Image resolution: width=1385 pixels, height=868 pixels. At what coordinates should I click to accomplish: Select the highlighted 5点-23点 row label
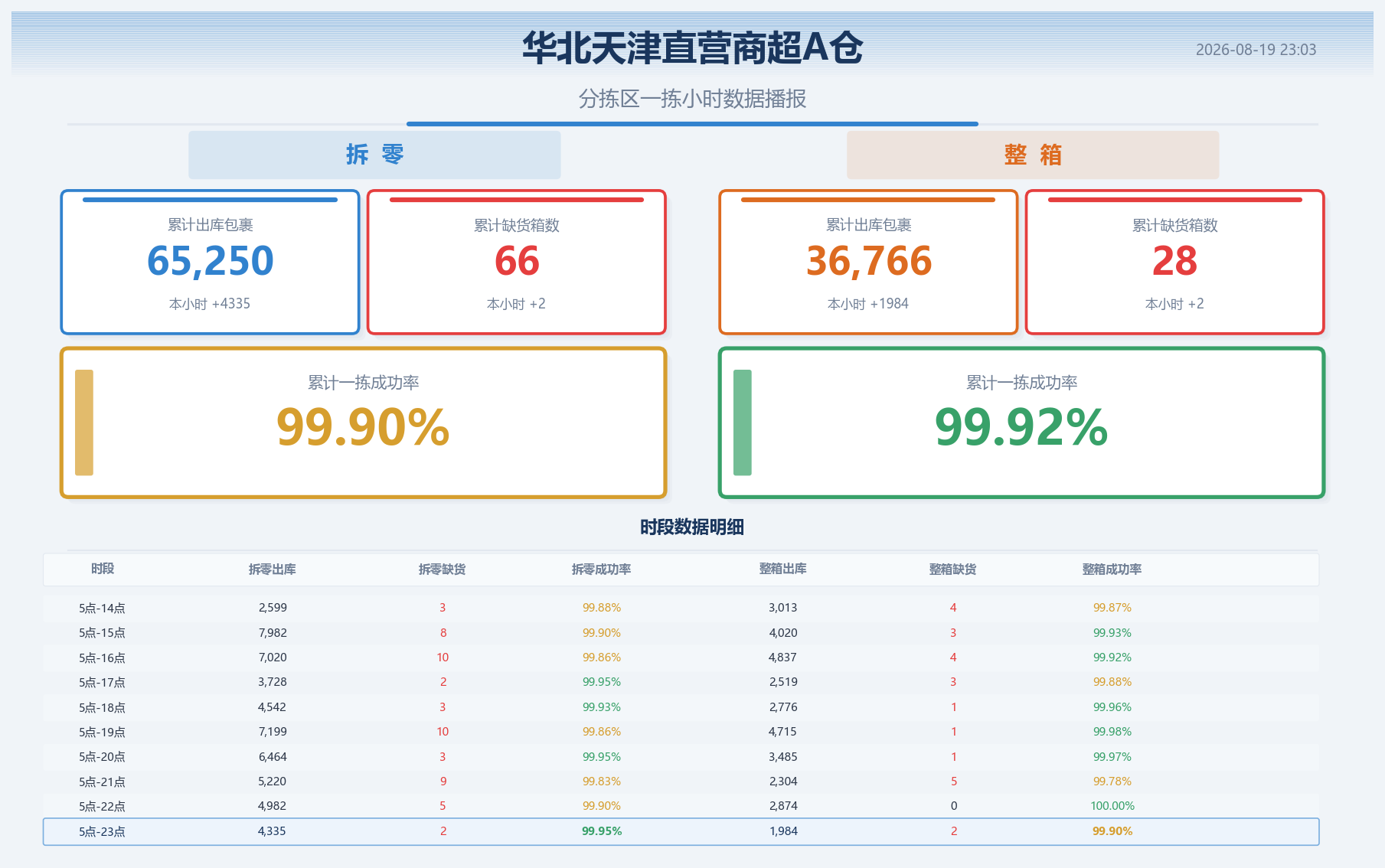102,832
